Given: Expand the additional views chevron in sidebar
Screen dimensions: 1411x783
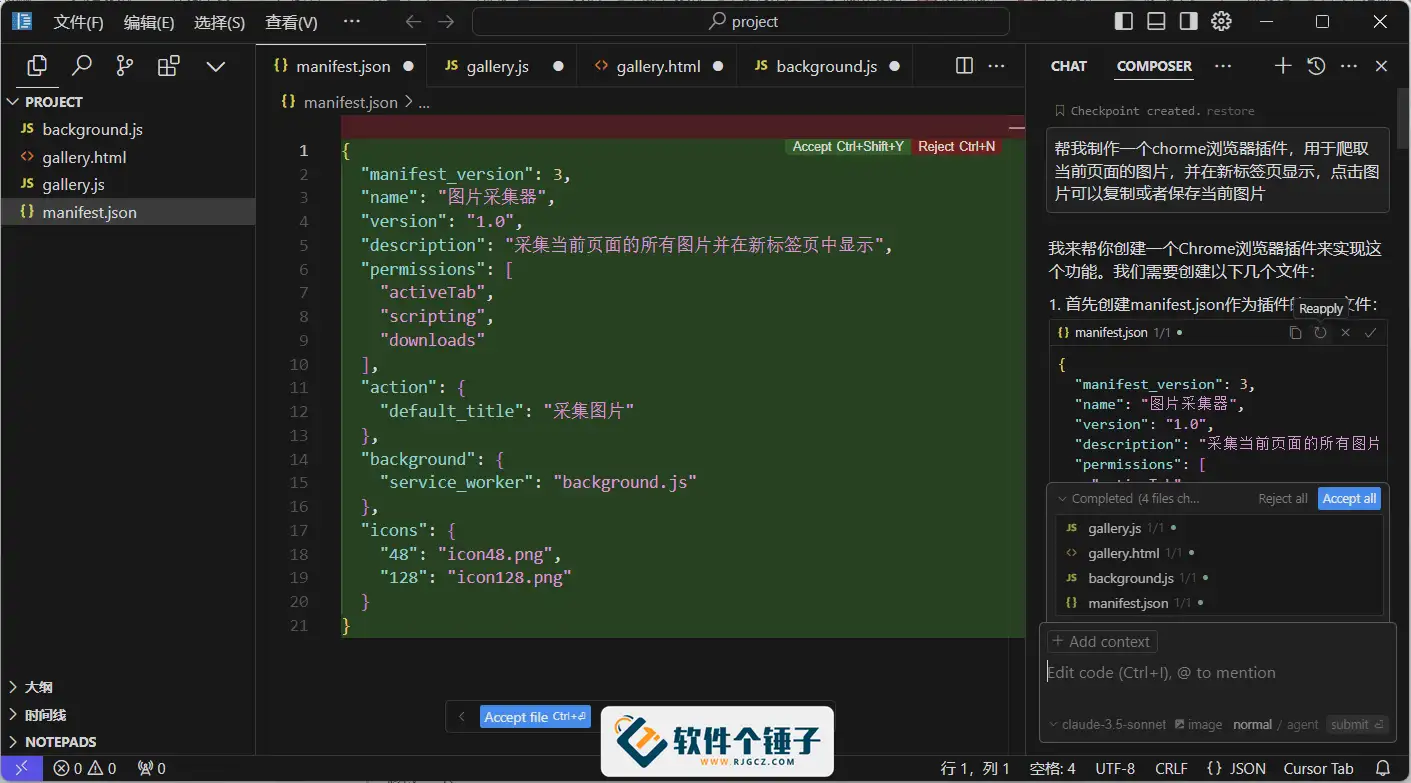Looking at the screenshot, I should point(215,66).
